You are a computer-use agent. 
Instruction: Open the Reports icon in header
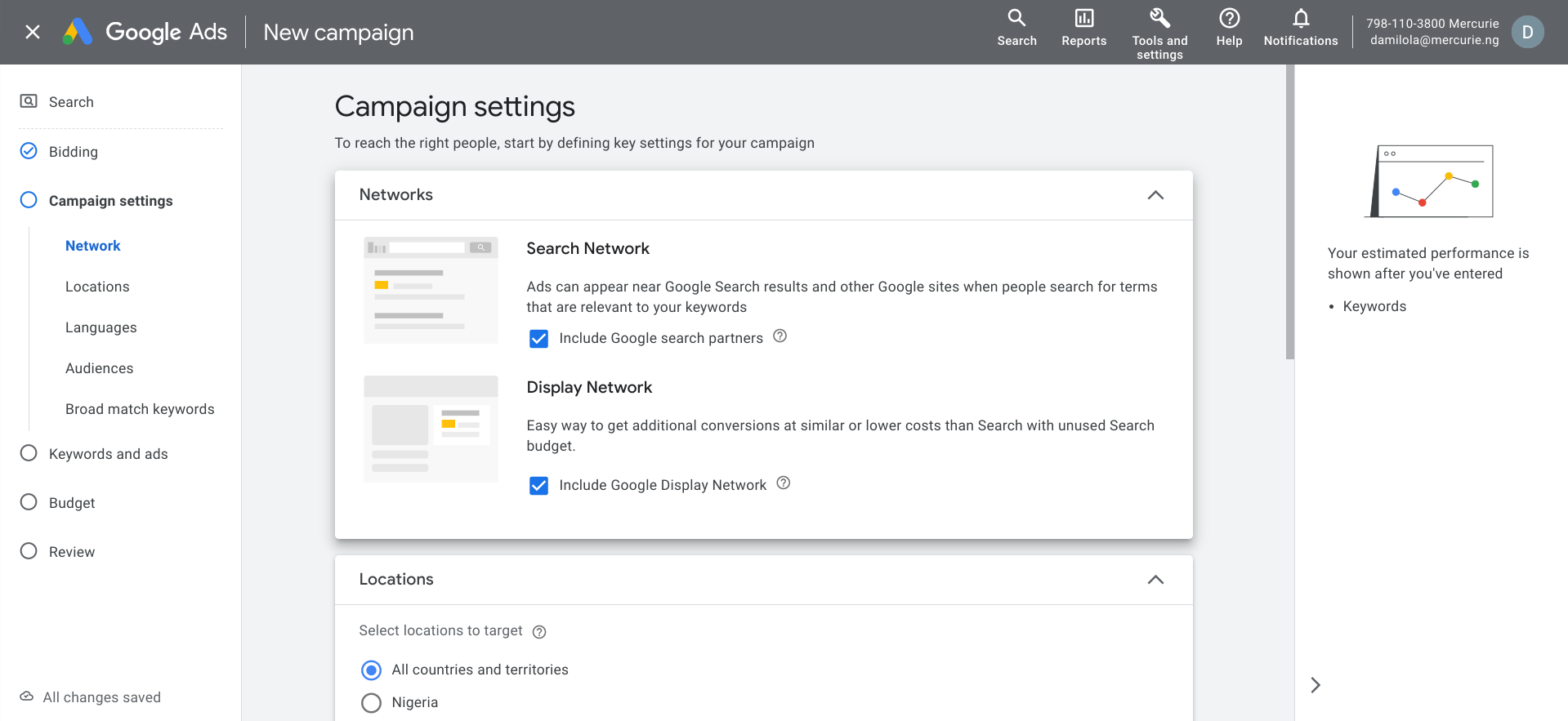(1083, 19)
